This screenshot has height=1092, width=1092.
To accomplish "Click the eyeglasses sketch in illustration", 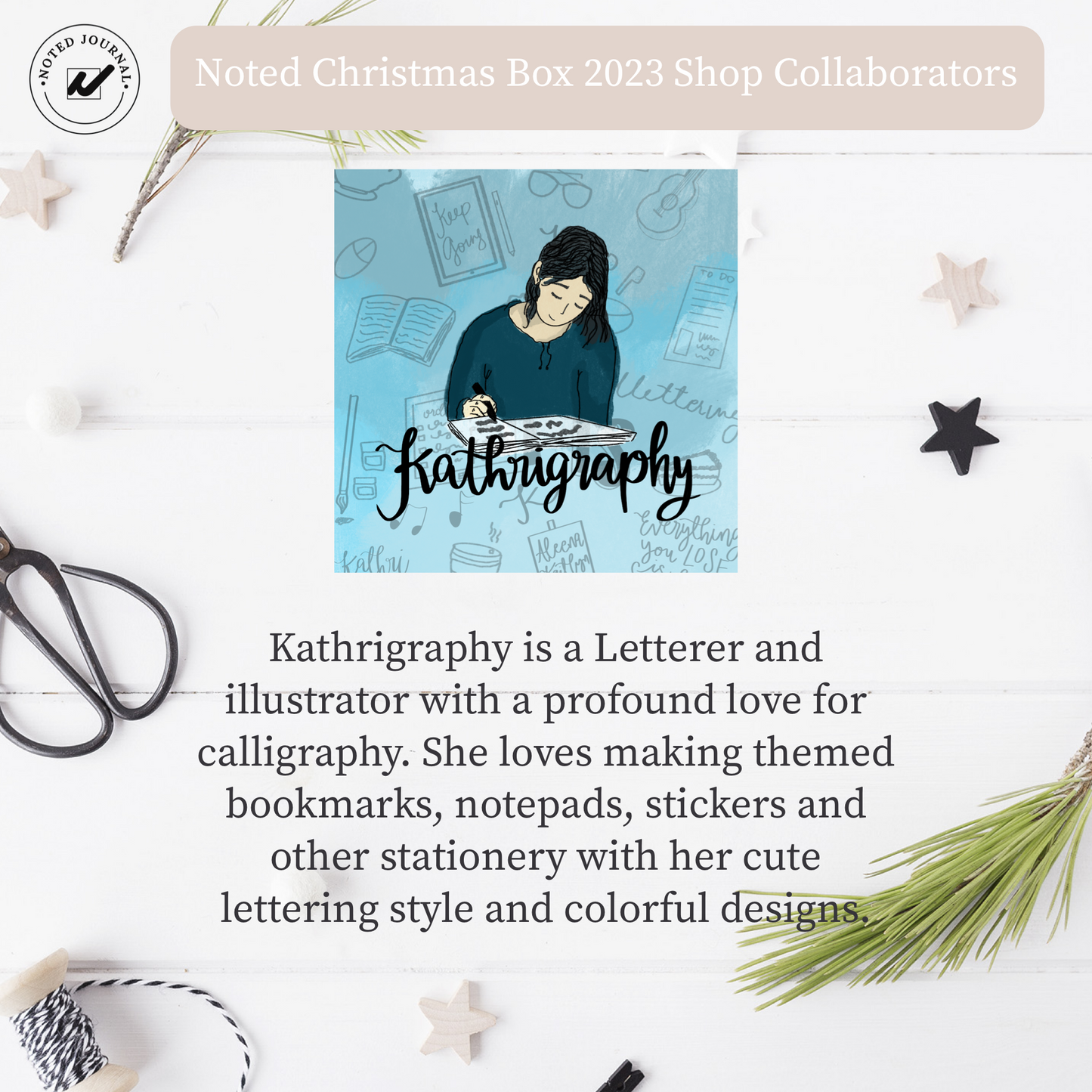I will [x=560, y=188].
